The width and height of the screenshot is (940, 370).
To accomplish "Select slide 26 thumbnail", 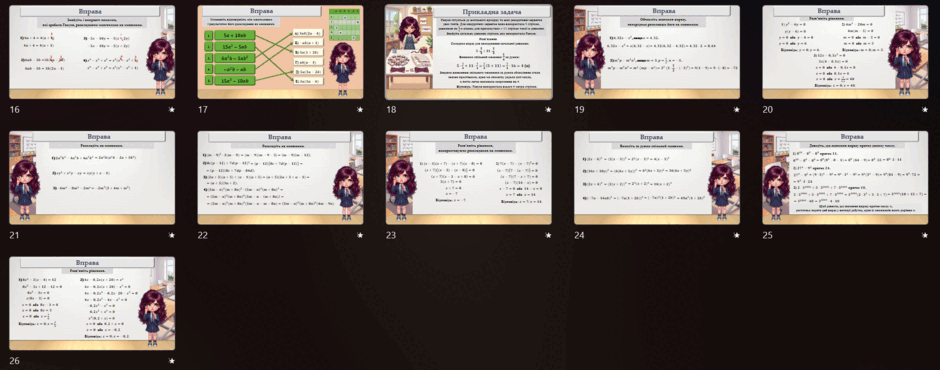I will coord(92,303).
